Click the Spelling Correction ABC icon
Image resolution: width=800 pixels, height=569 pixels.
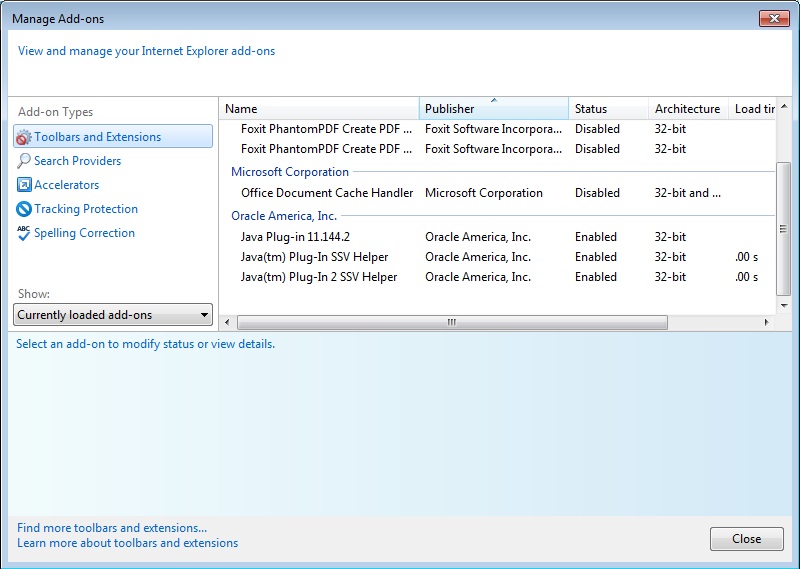[24, 233]
